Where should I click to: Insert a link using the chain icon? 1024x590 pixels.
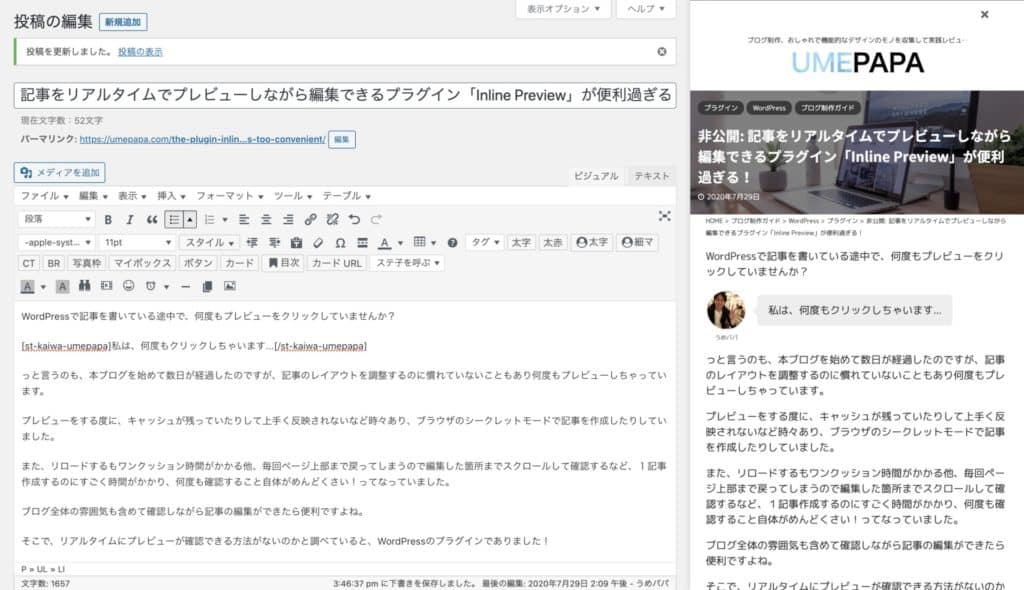311,219
